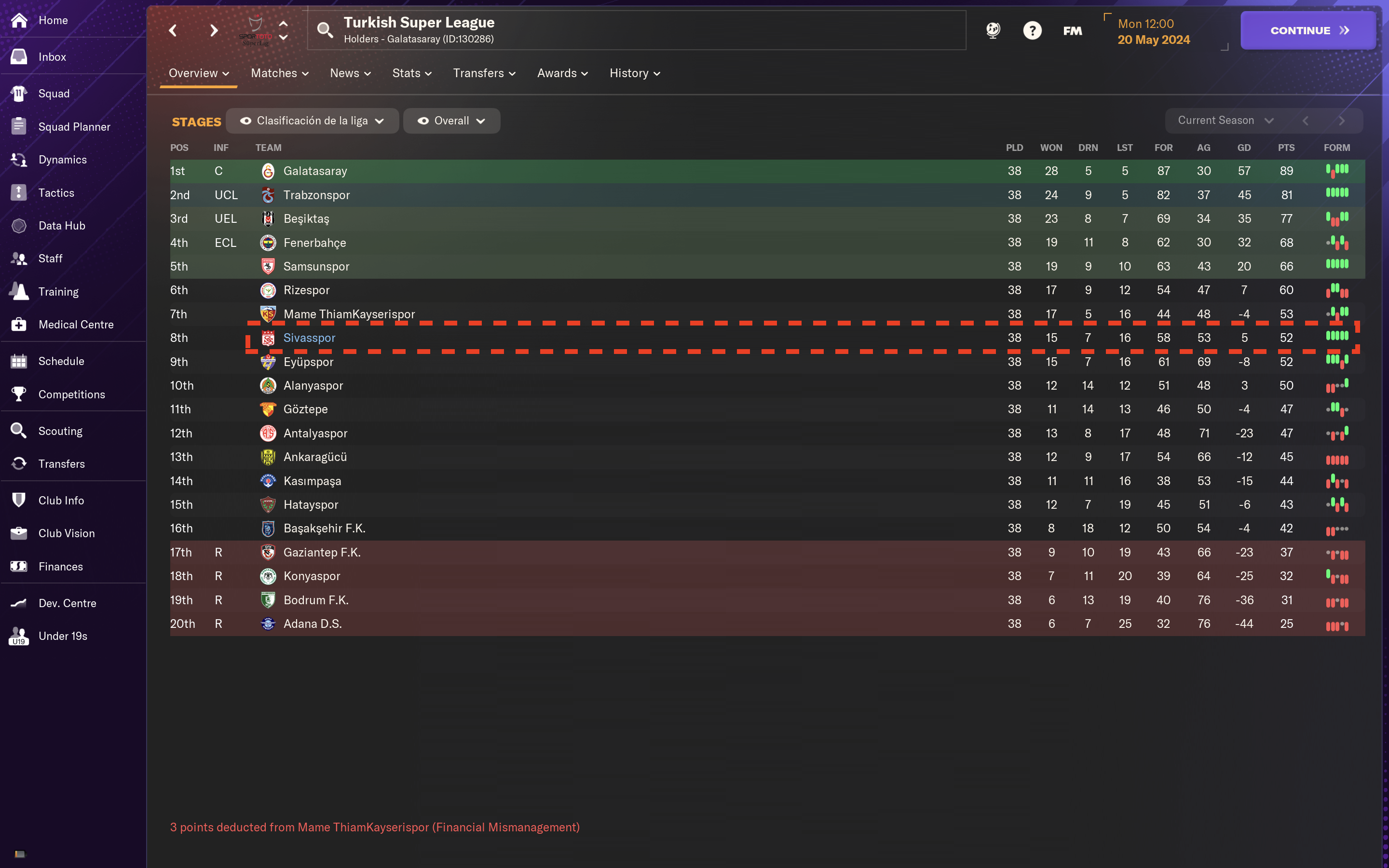Click the Tactics sidebar icon
The image size is (1389, 868).
[54, 192]
